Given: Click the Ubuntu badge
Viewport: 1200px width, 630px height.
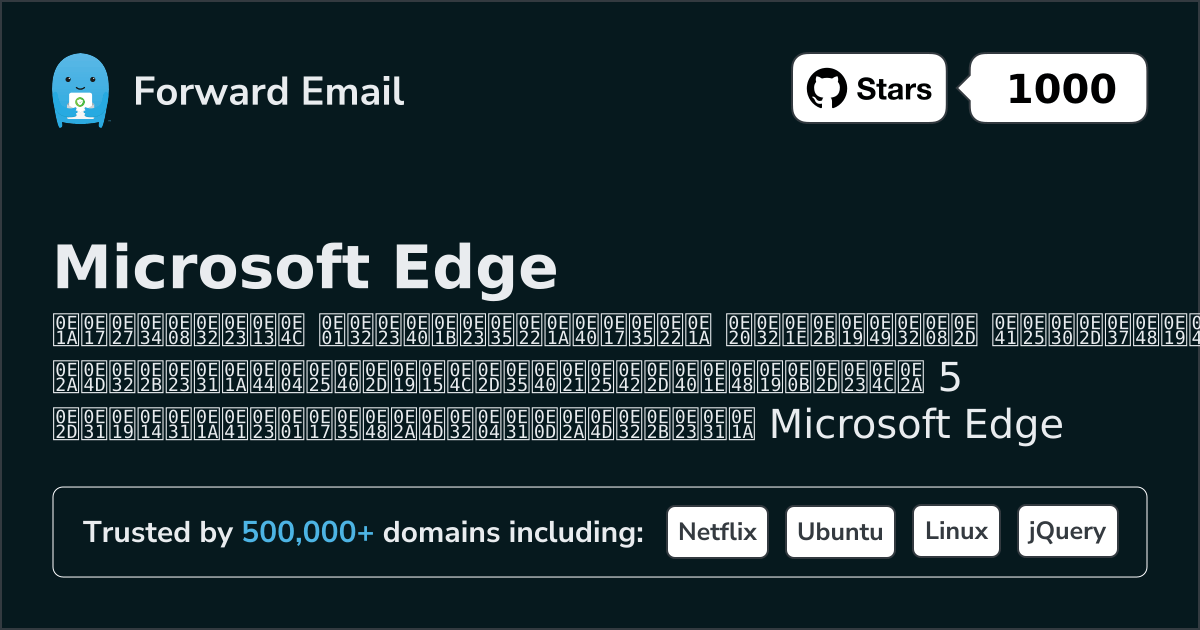Looking at the screenshot, I should coord(840,531).
